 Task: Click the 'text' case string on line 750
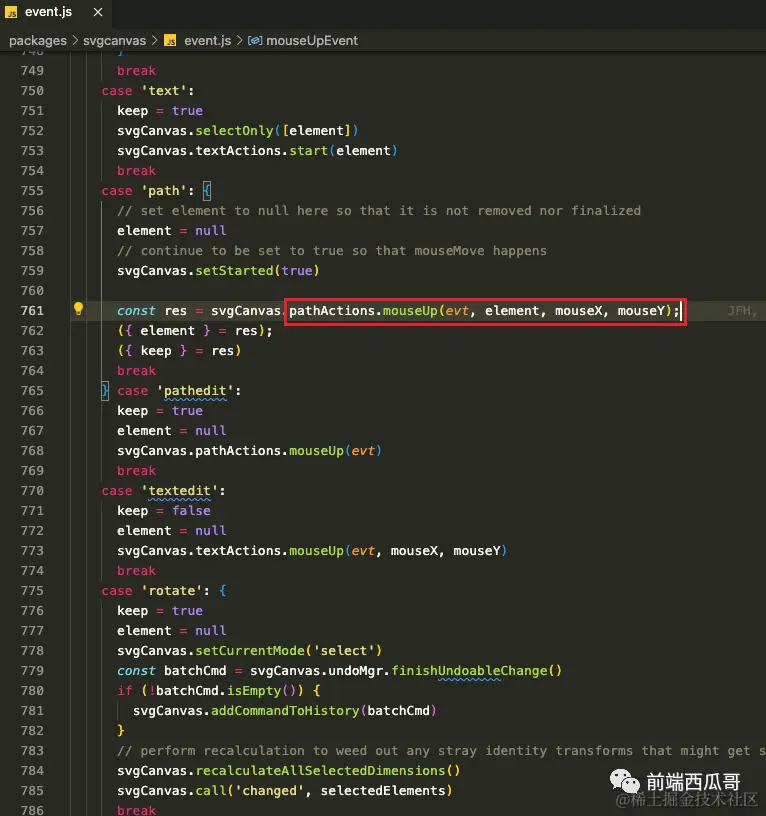tap(164, 91)
